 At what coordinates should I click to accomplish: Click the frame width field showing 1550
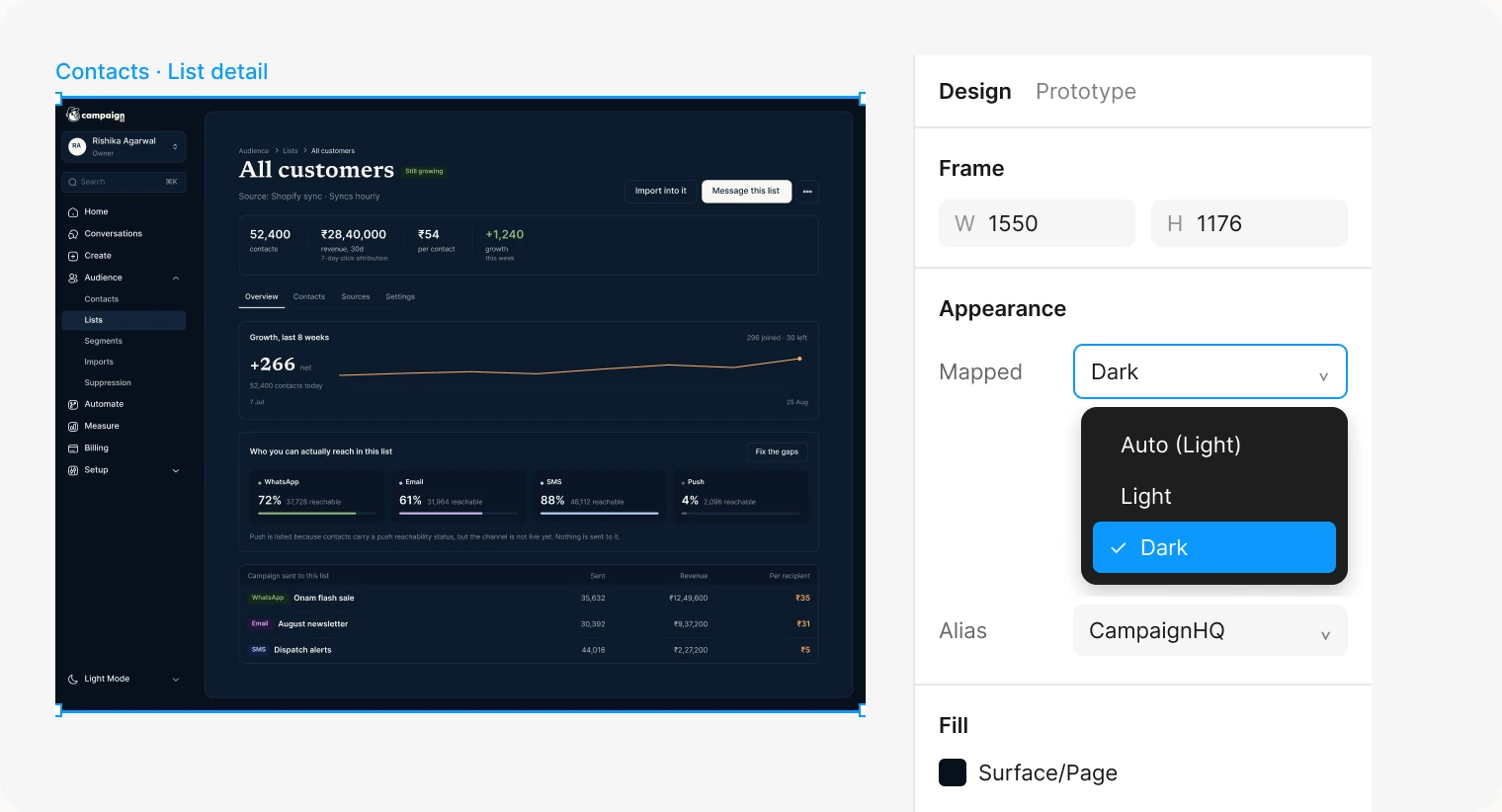1037,223
